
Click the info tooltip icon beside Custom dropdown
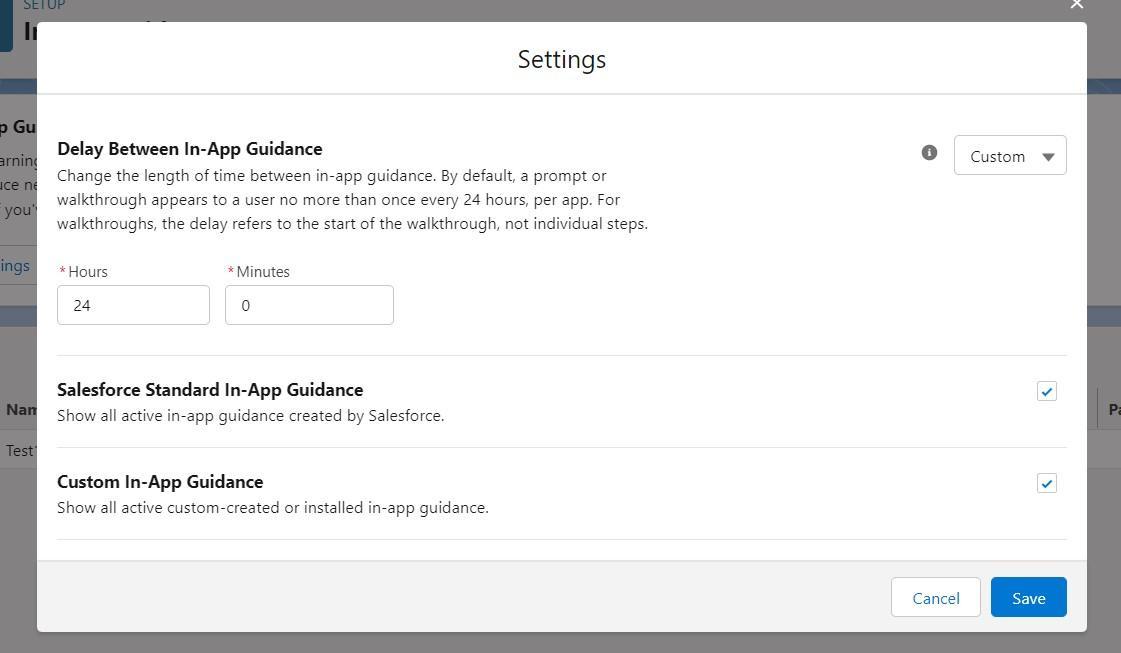(x=929, y=153)
